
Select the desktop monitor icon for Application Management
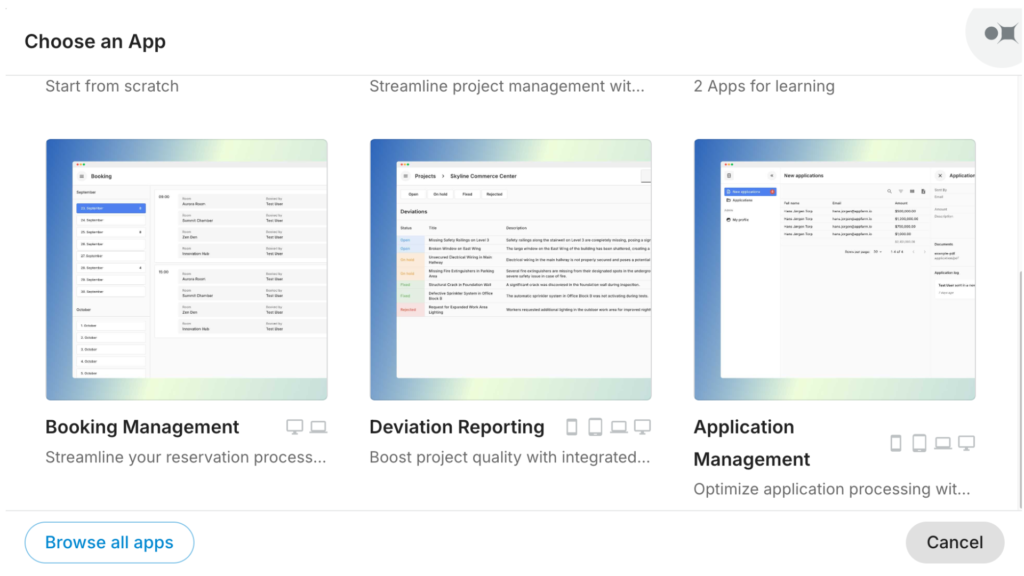tap(965, 441)
